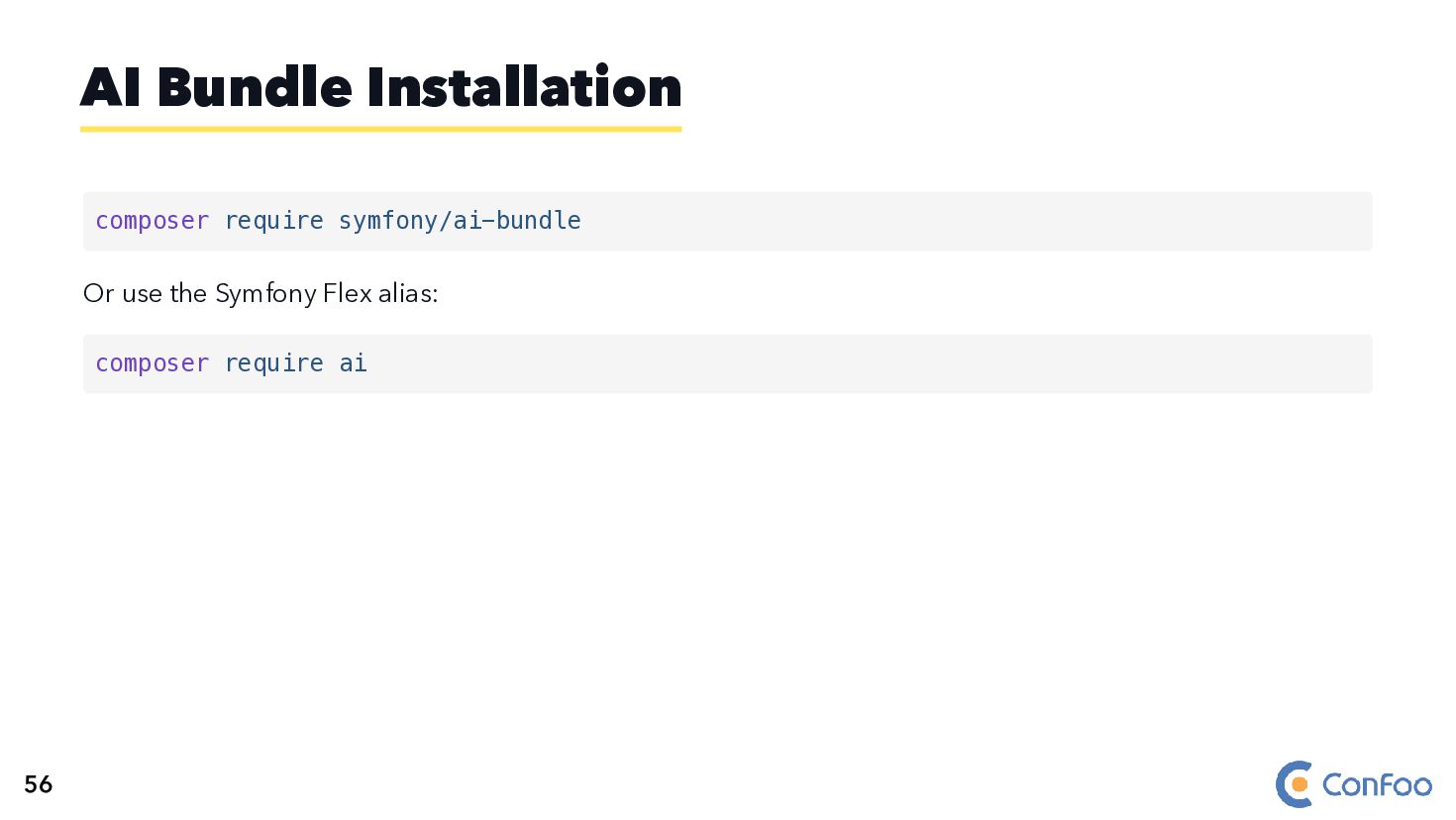Click 'require' in the second code block

click(273, 363)
